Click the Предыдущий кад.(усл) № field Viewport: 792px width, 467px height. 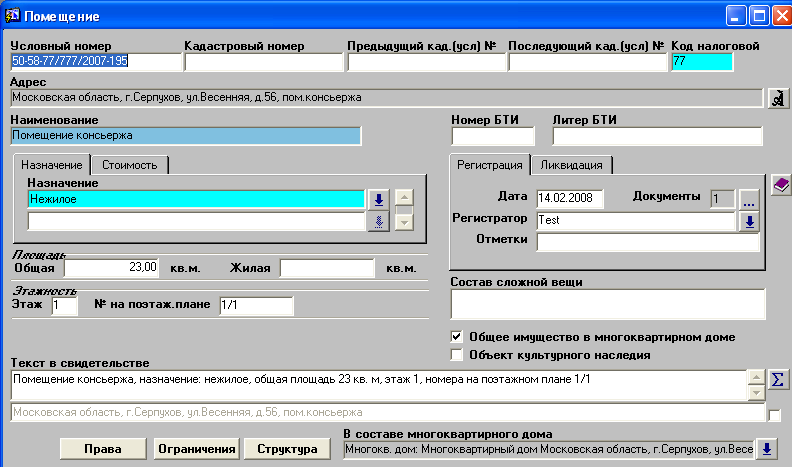coord(427,62)
